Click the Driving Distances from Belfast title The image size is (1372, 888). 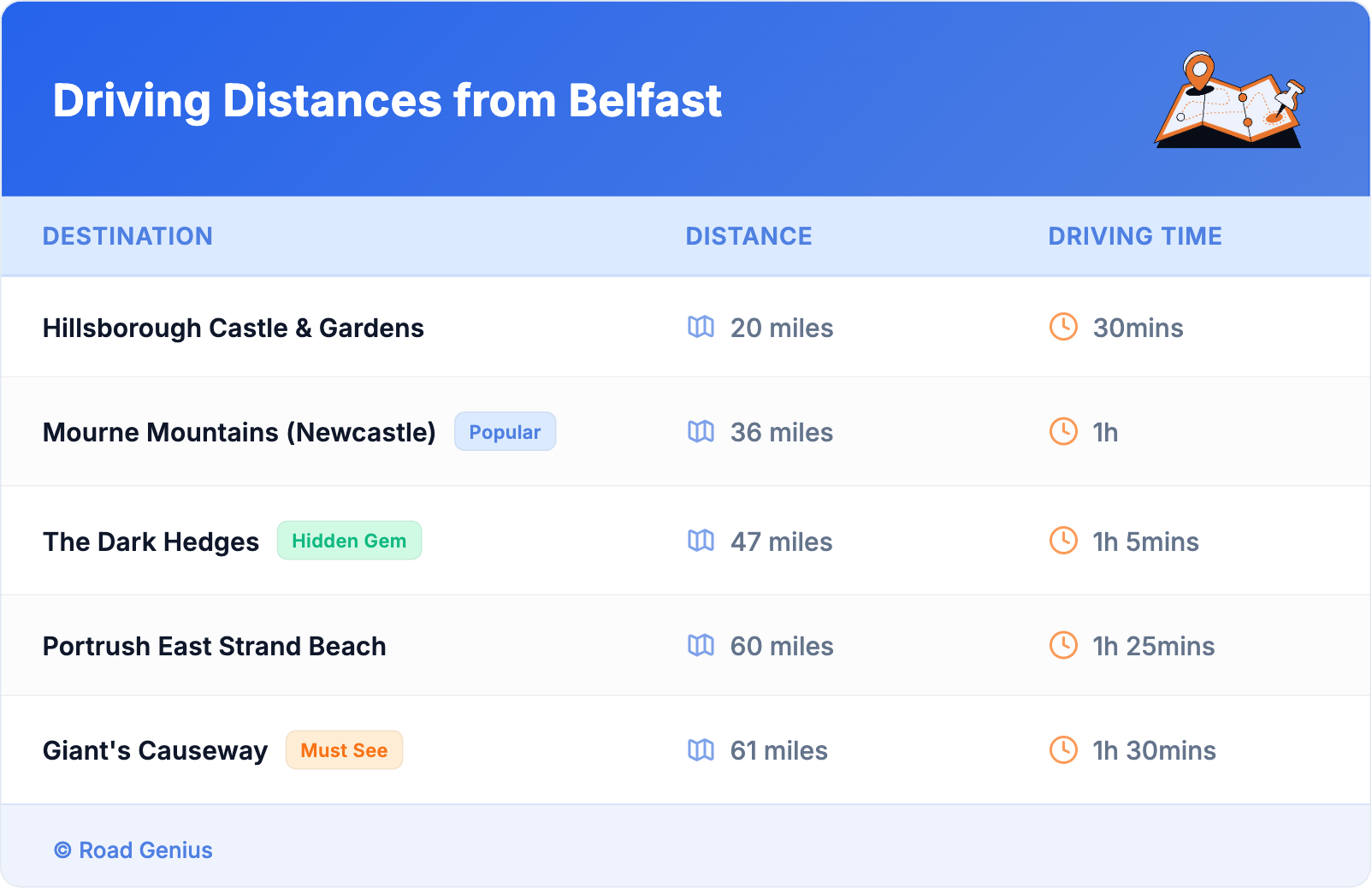point(387,101)
